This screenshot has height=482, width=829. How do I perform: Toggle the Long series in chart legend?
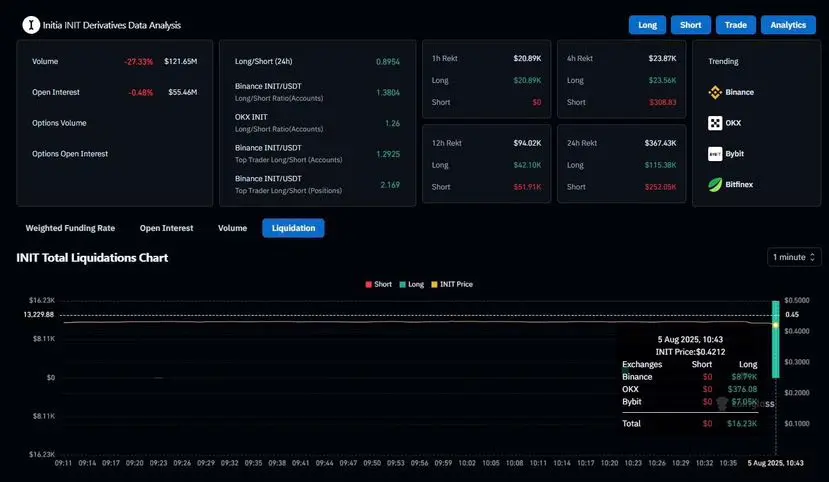click(x=412, y=284)
